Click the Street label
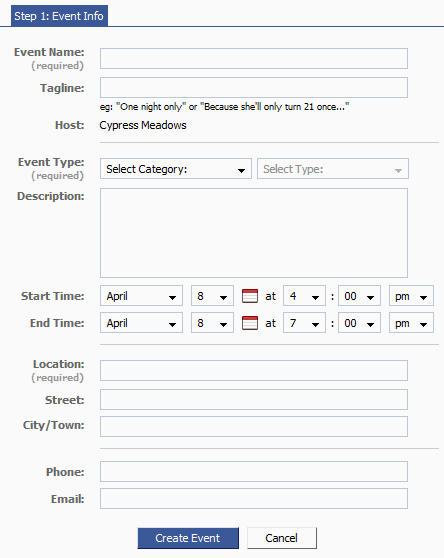The image size is (444, 558). point(64,400)
